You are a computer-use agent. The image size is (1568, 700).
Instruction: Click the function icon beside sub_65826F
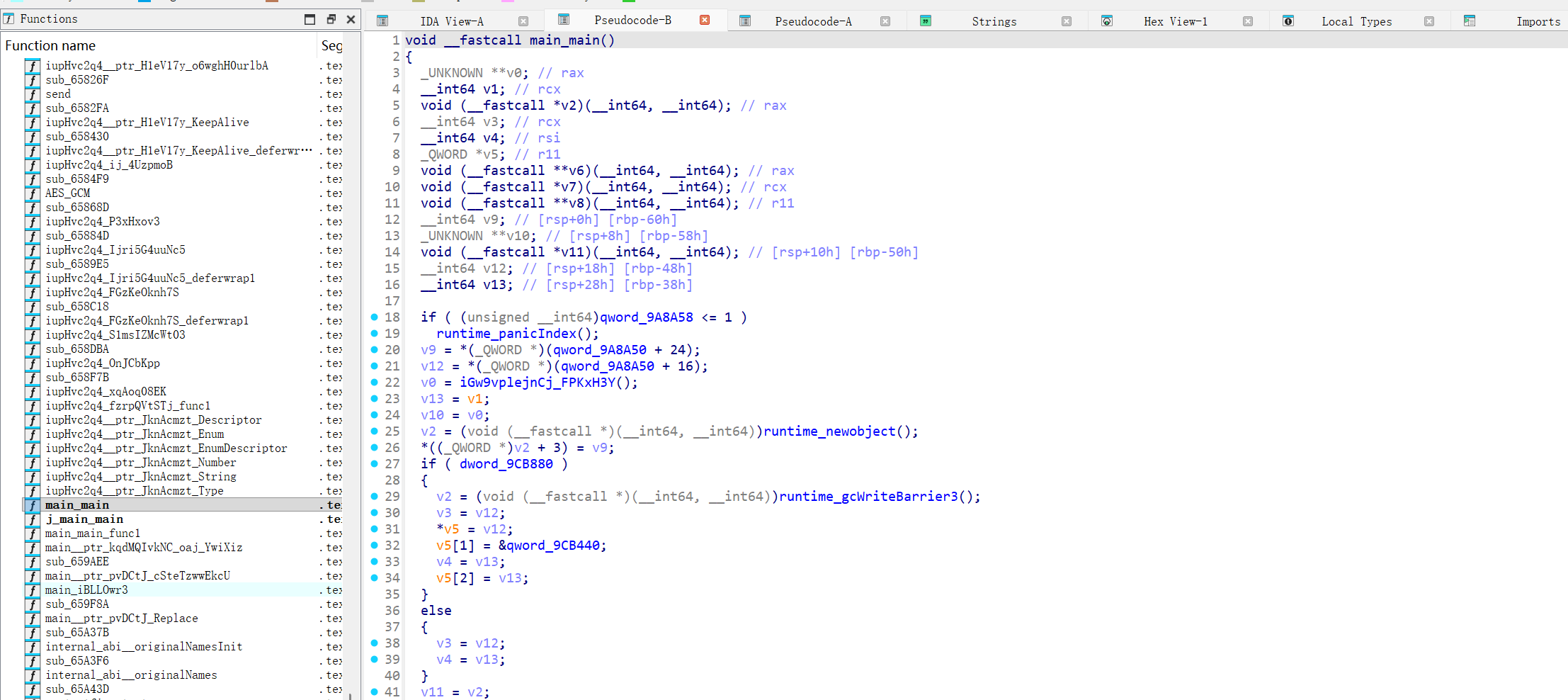coord(33,80)
